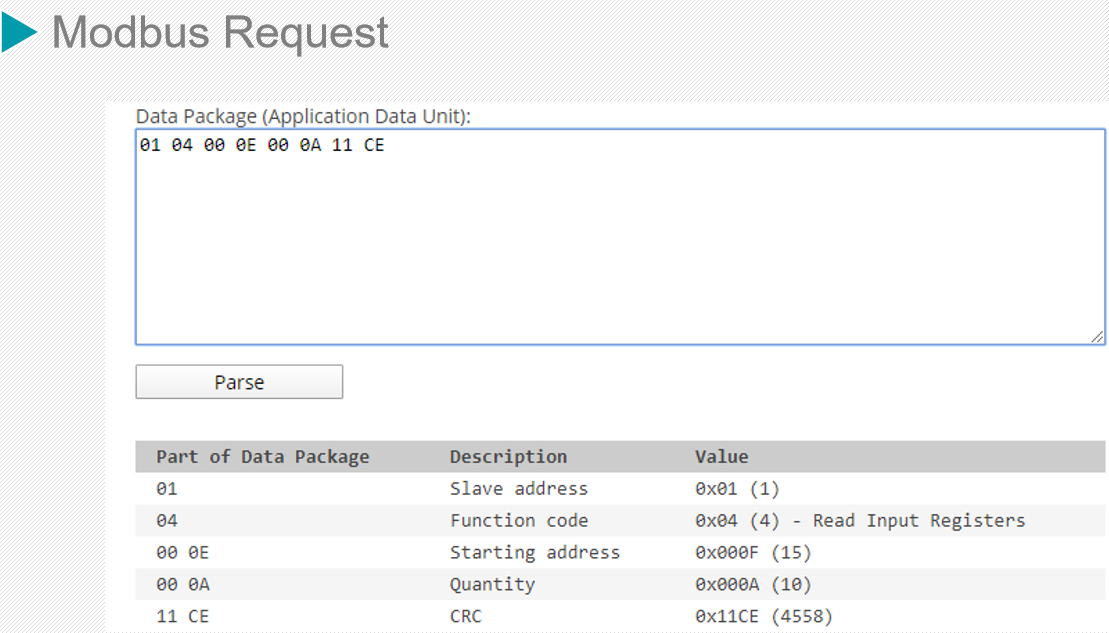Select the Value column header
The width and height of the screenshot is (1109, 633).
coord(721,457)
